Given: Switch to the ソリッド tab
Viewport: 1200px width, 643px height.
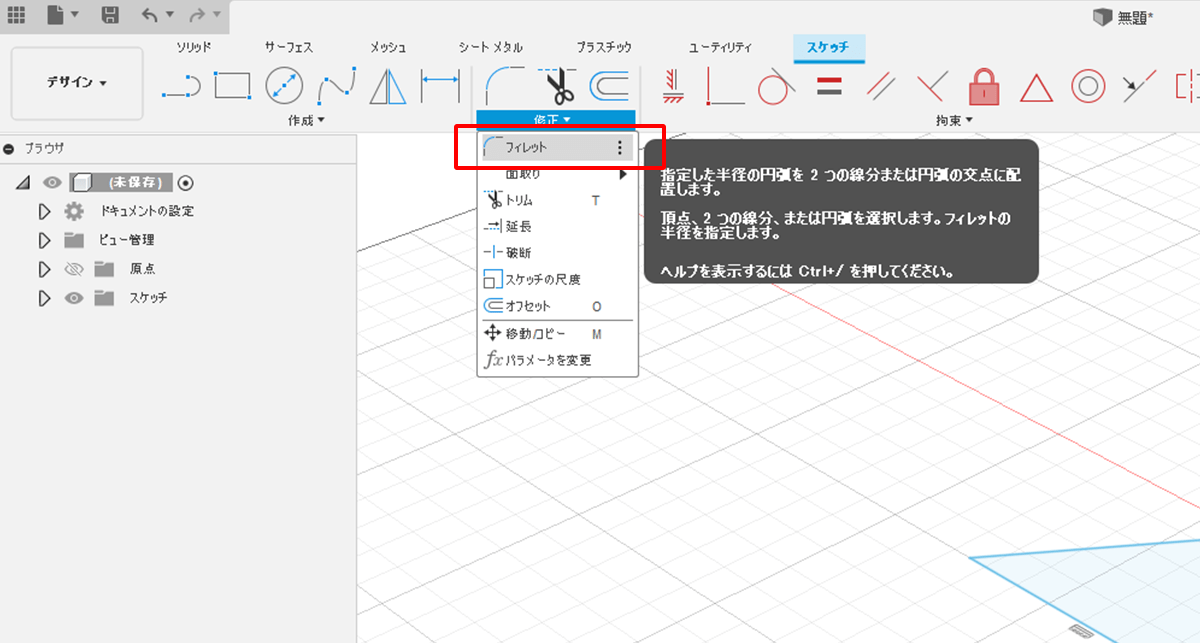Looking at the screenshot, I should tap(194, 47).
